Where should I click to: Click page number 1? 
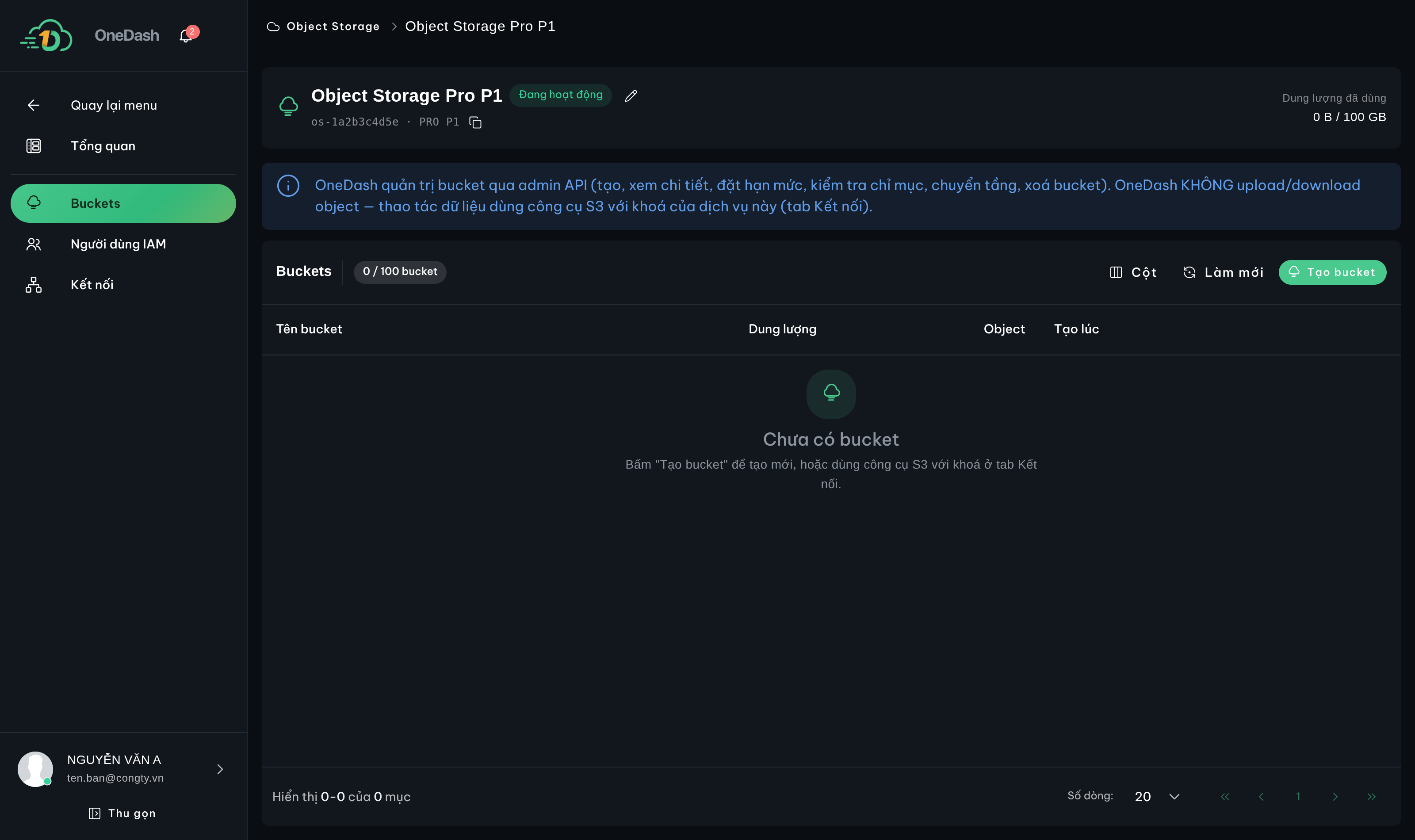point(1298,796)
